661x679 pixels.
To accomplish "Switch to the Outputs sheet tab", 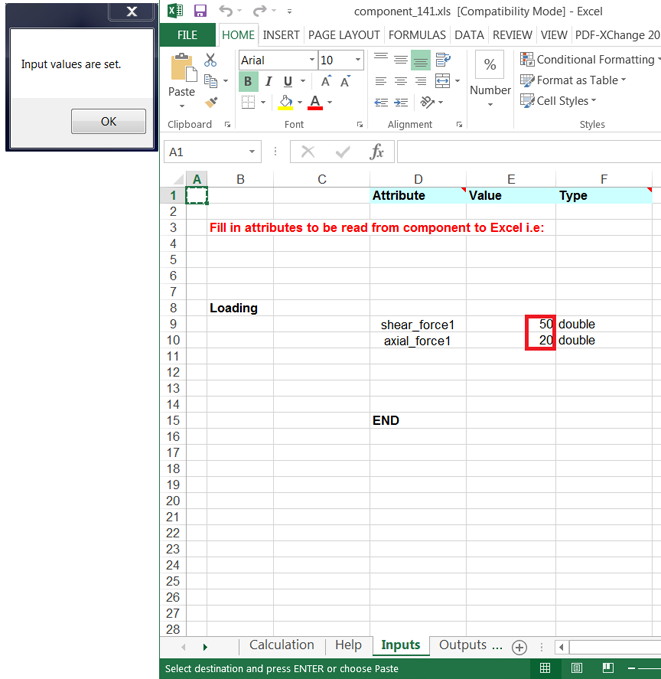I will click(x=463, y=645).
